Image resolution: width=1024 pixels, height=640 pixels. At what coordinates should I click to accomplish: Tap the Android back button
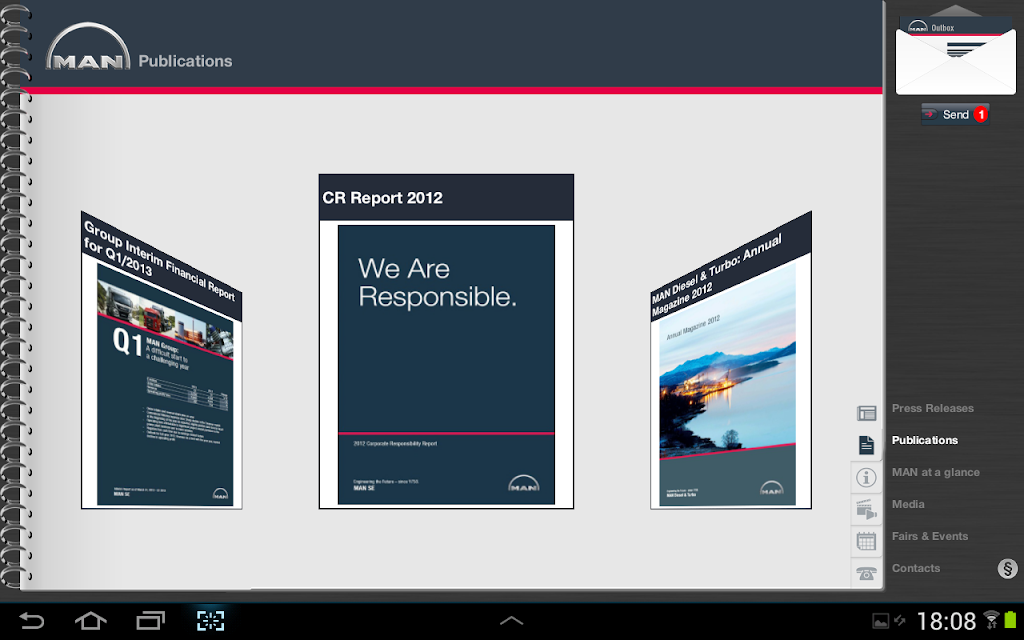point(31,620)
